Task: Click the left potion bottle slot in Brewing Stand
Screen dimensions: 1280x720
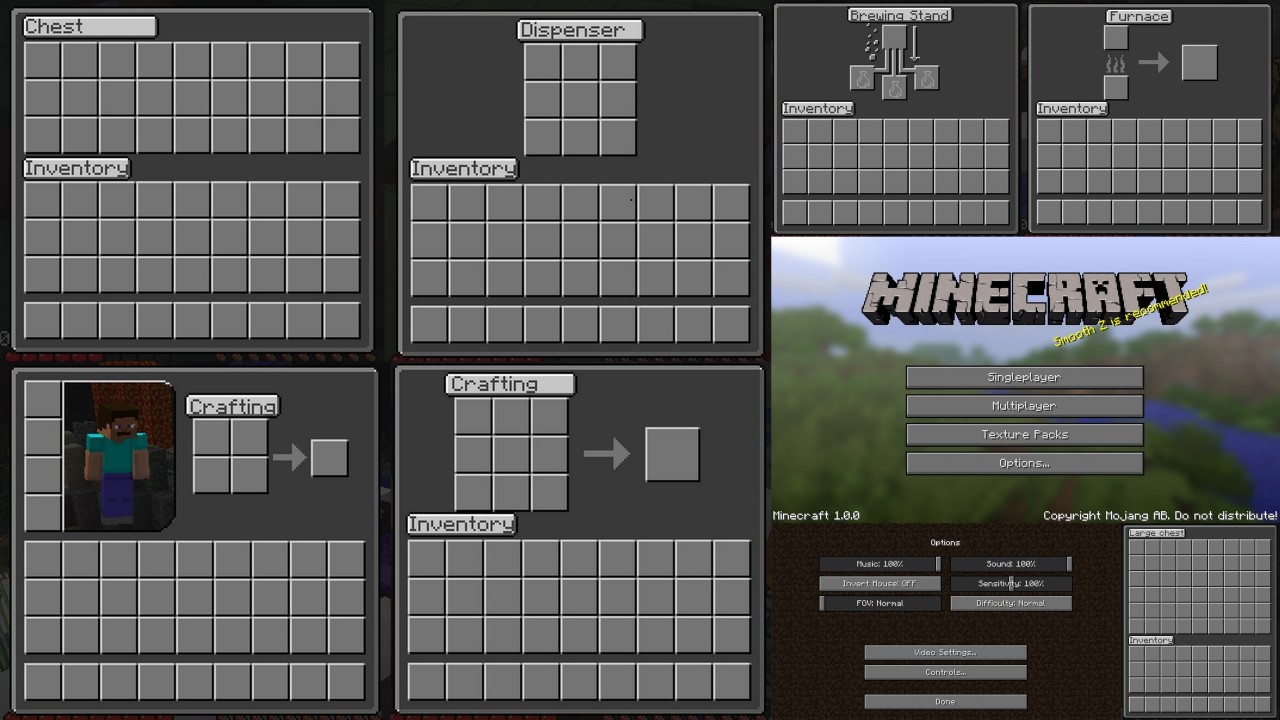Action: pos(863,78)
